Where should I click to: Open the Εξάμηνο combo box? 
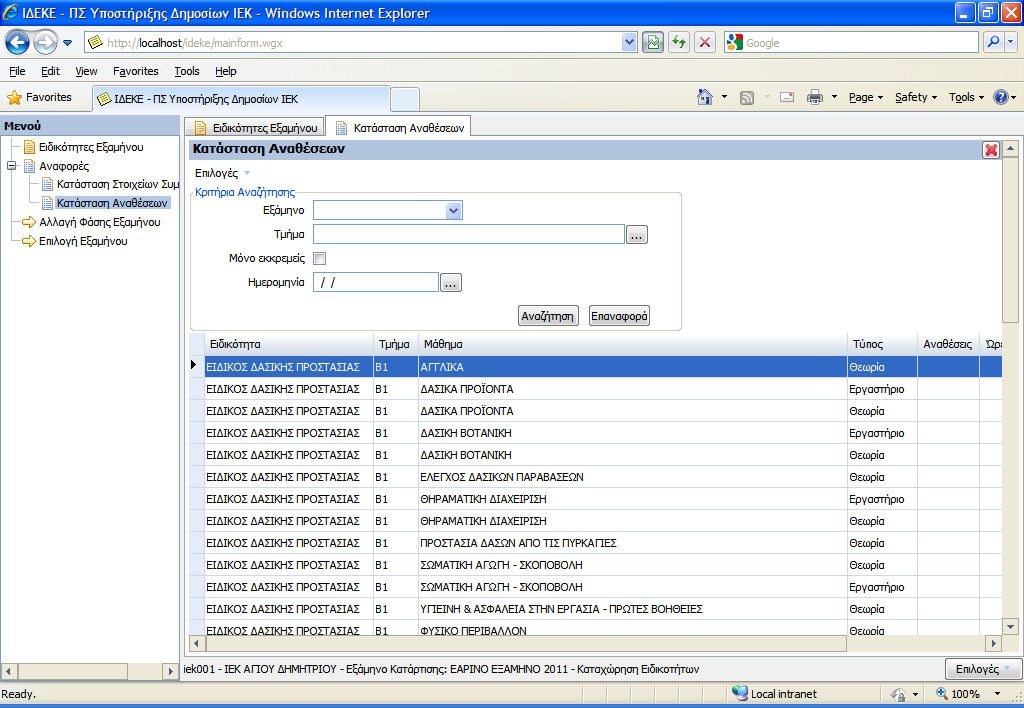click(388, 210)
